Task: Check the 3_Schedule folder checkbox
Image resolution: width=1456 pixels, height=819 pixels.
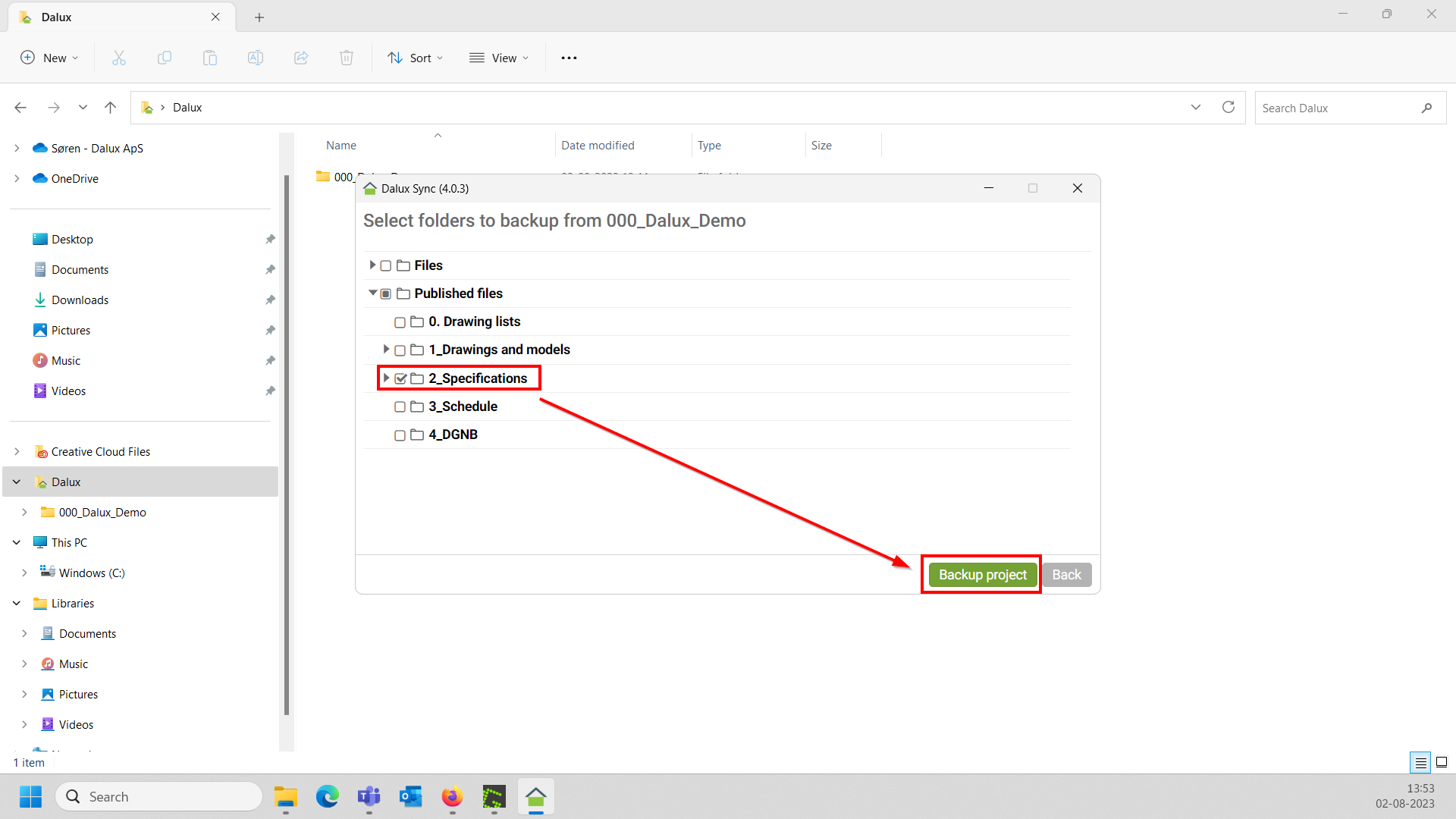Action: [x=400, y=407]
